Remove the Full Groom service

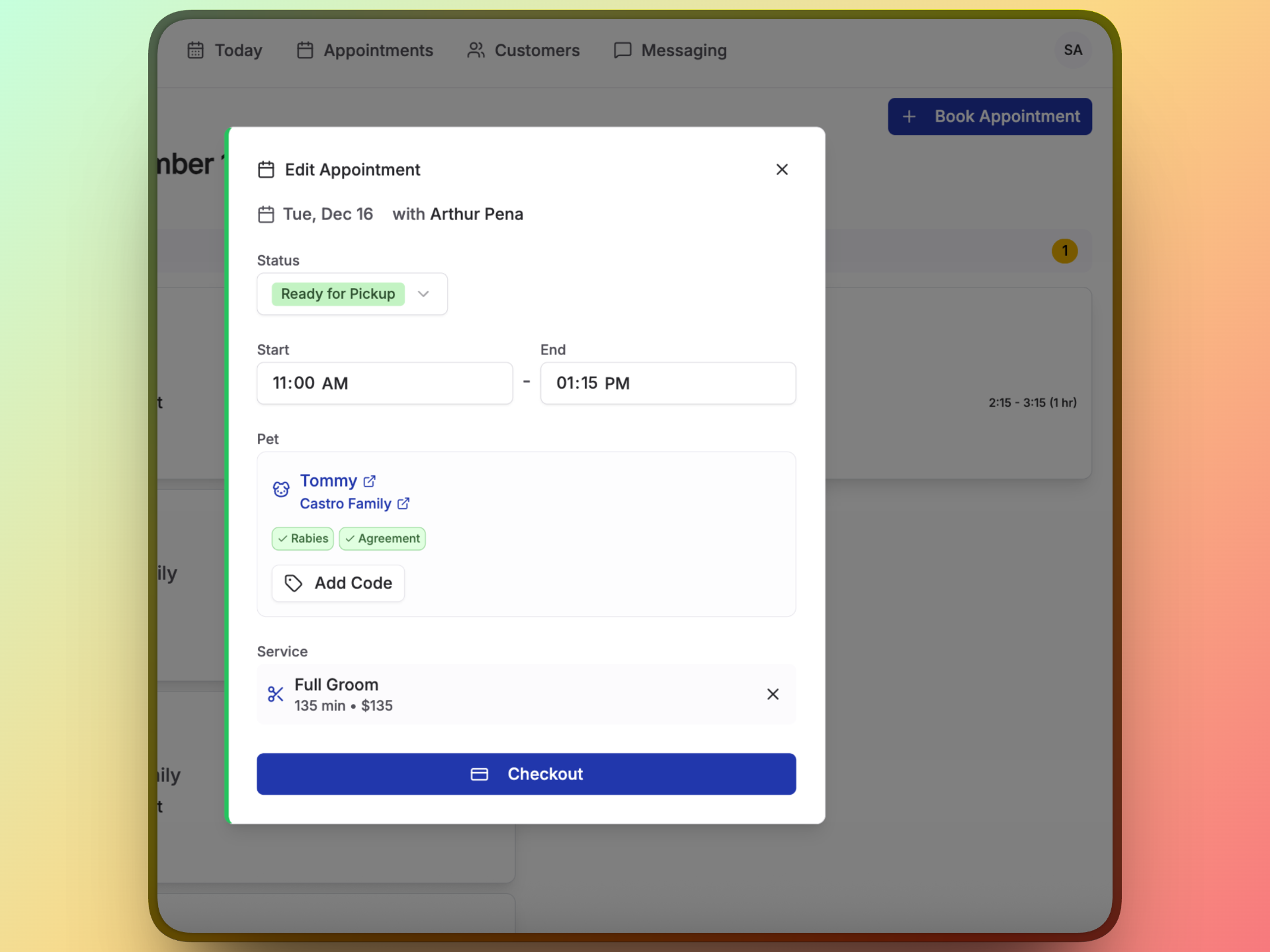point(773,694)
